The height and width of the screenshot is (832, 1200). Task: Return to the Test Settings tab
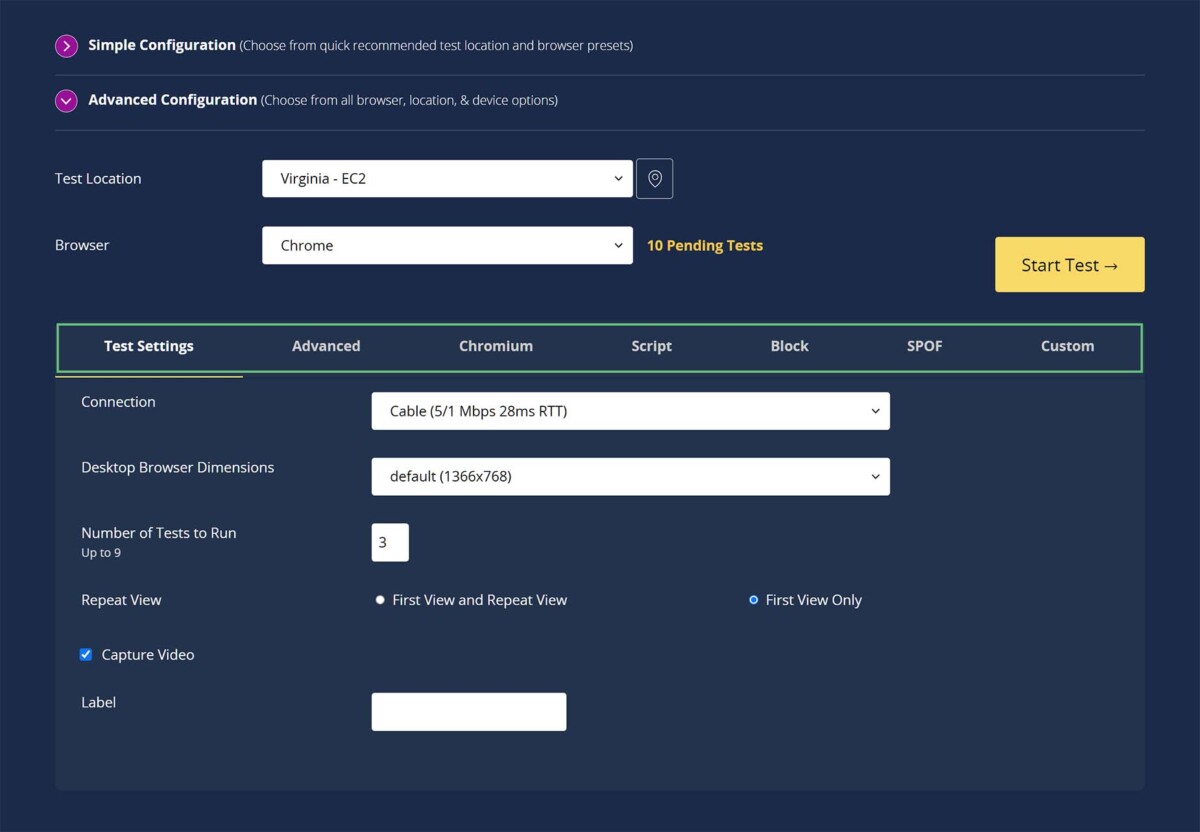(148, 346)
